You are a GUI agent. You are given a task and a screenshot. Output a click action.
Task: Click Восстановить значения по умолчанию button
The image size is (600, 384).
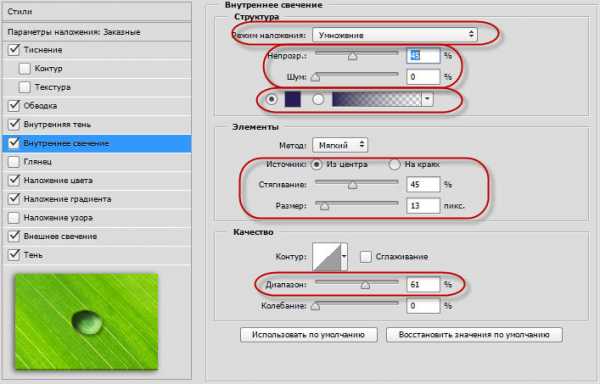[474, 335]
